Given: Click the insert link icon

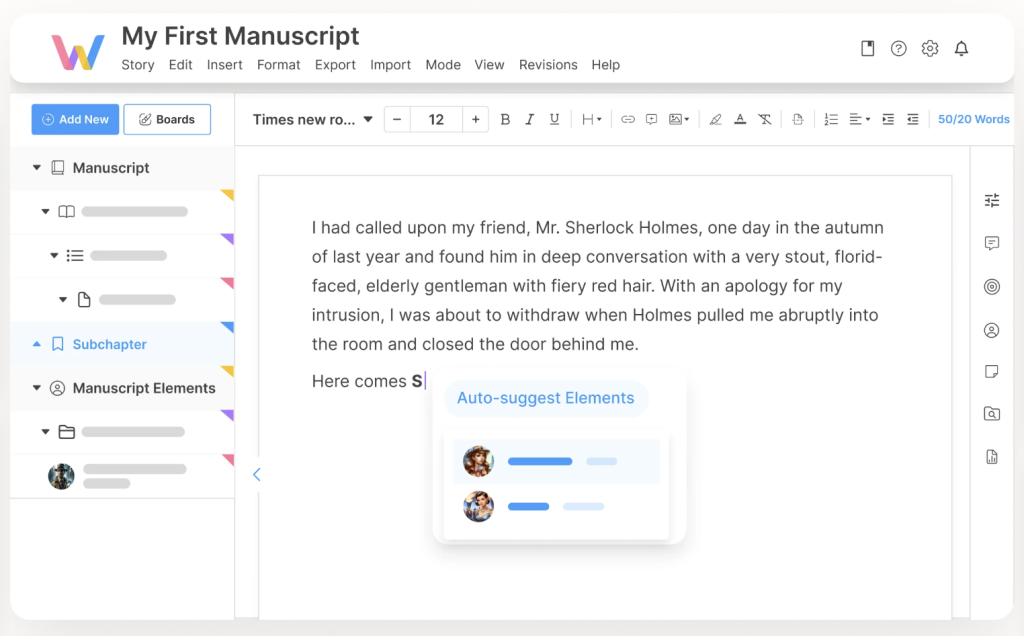Looking at the screenshot, I should point(628,119).
